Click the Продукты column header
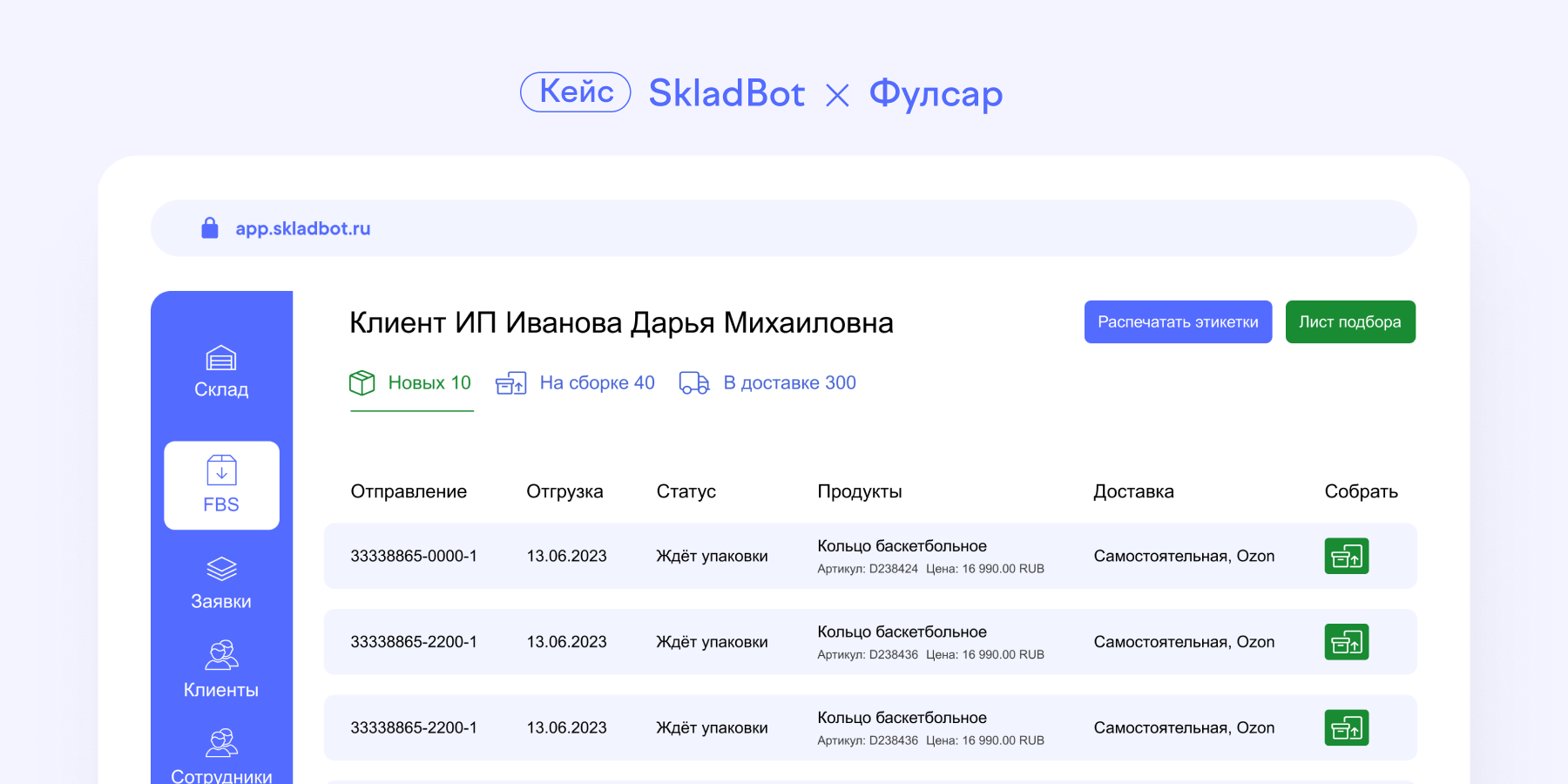The width and height of the screenshot is (1568, 784). (860, 491)
